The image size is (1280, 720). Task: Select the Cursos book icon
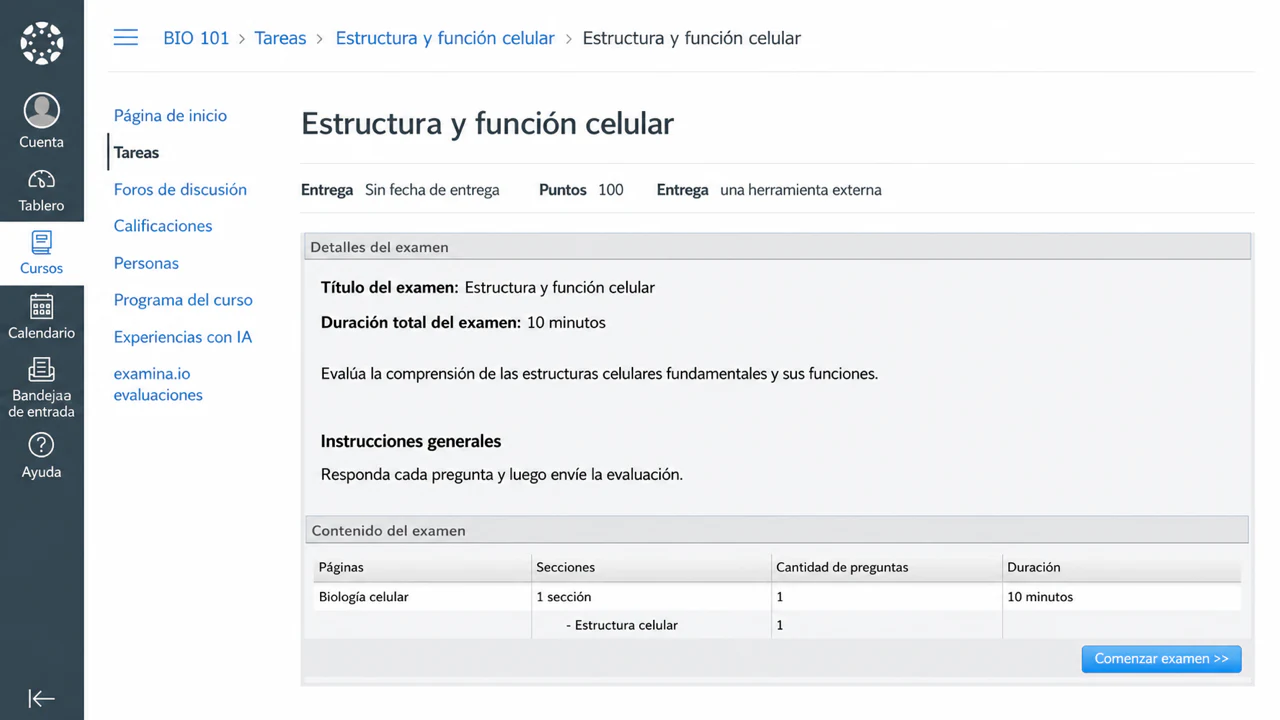pyautogui.click(x=42, y=242)
